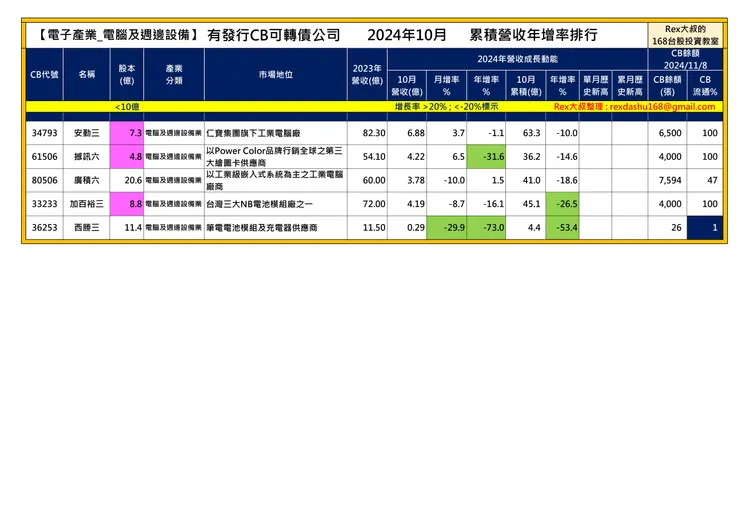Image resolution: width=740 pixels, height=523 pixels.
Task: Select 筆電電池模組及充電器供應商 cell
Action: (276, 228)
